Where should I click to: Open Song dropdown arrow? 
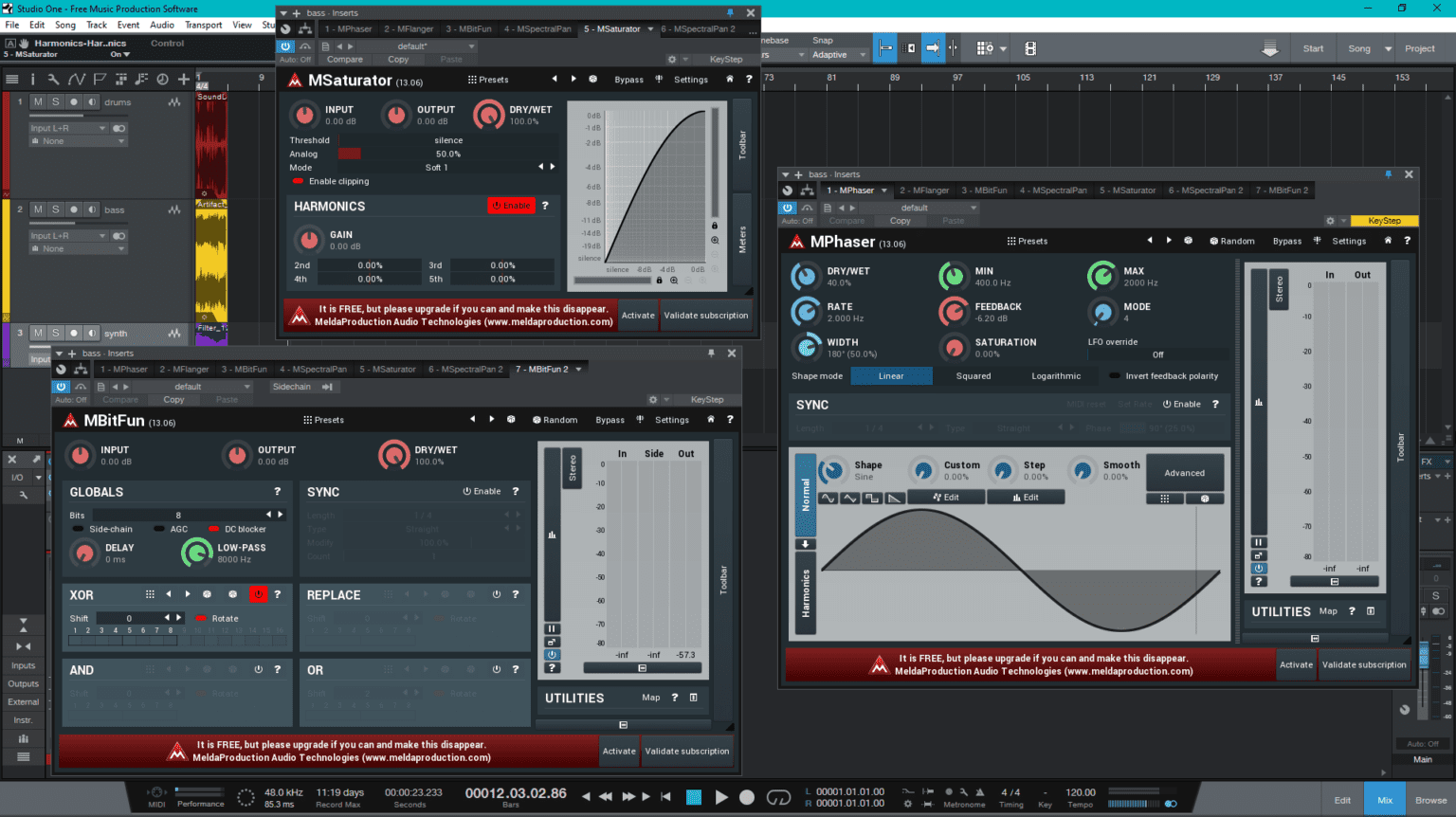1388,48
